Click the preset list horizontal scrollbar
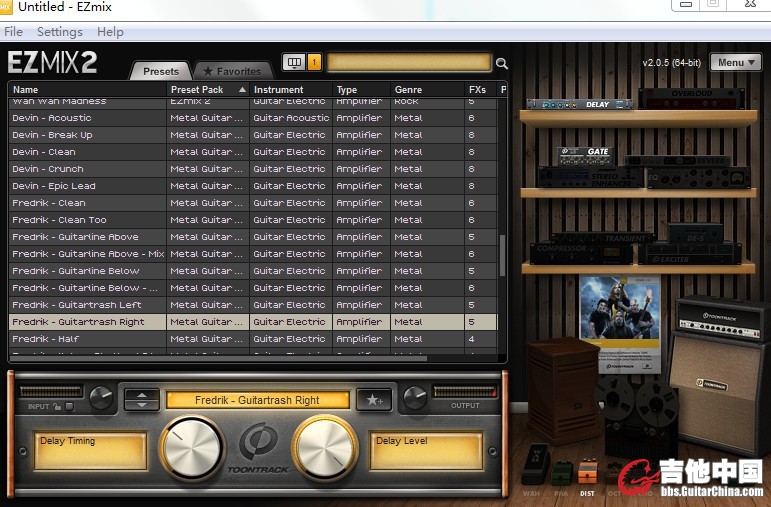Viewport: 771px width, 507px height. 218,358
